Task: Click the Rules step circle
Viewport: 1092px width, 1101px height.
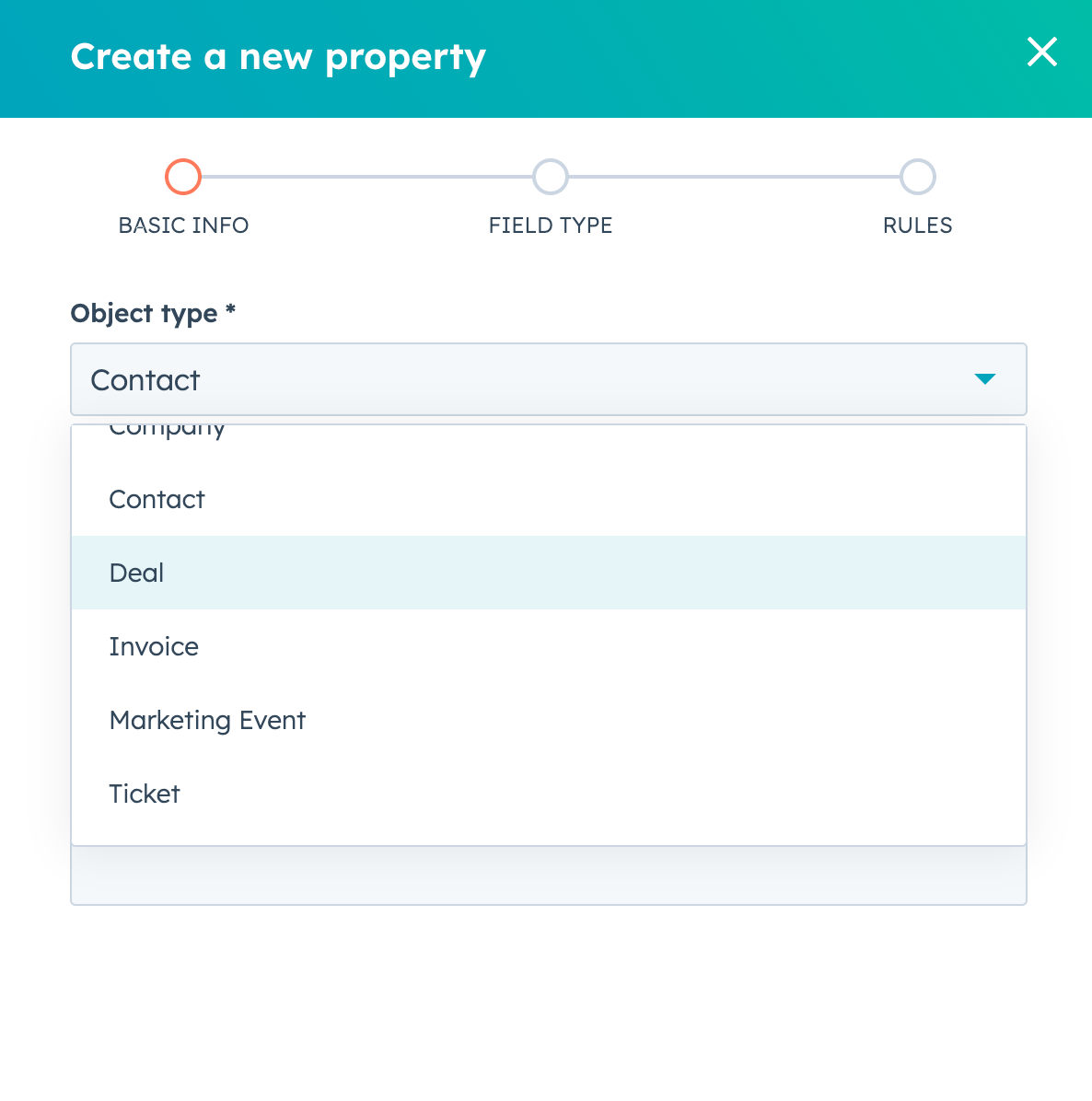Action: pyautogui.click(x=917, y=177)
